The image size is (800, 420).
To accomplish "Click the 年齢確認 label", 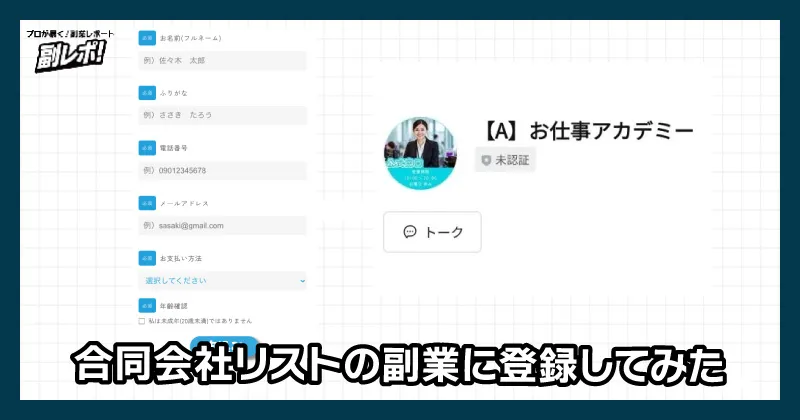I will [173, 306].
